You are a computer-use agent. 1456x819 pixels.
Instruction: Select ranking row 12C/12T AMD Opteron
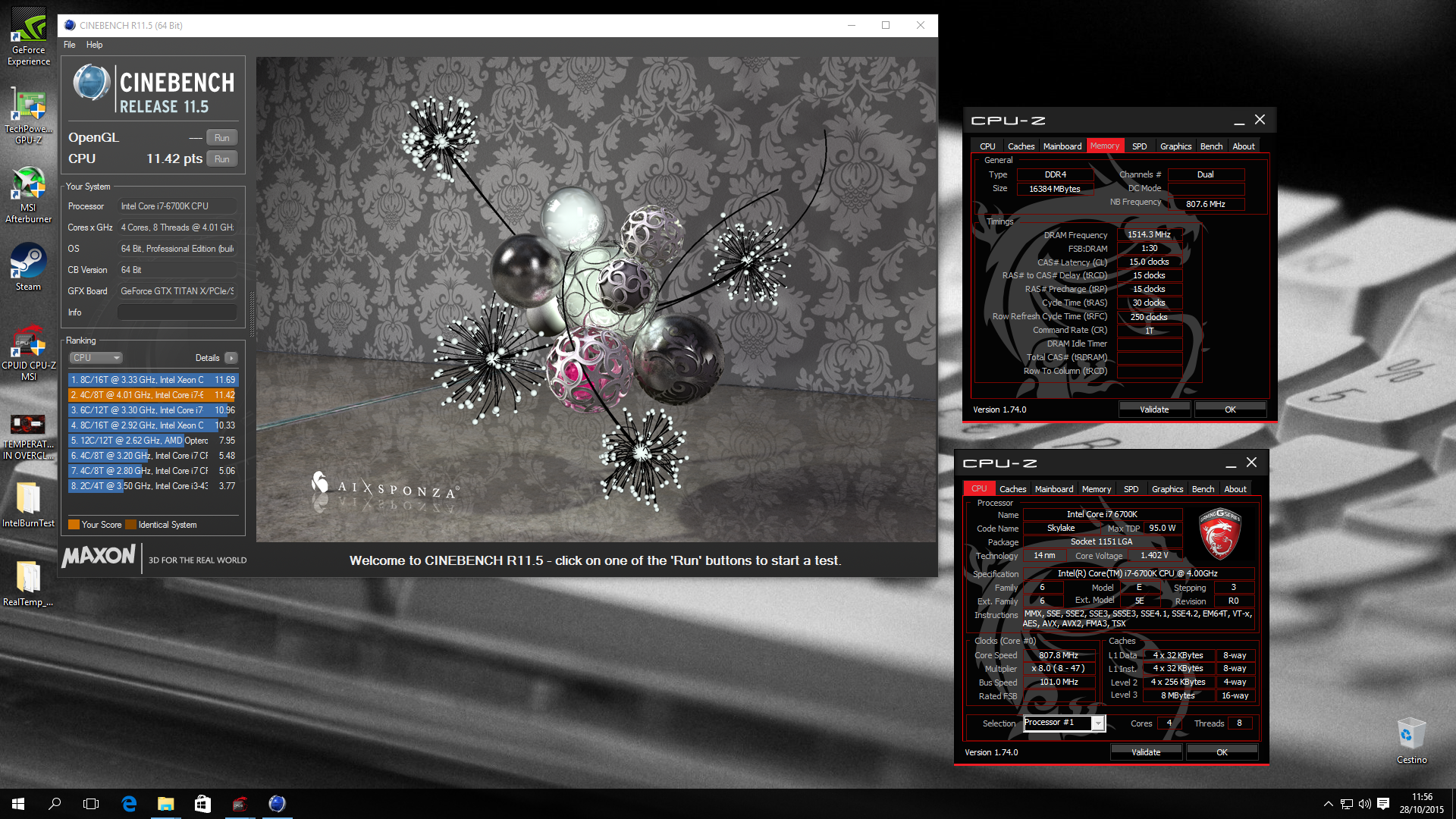(x=153, y=441)
